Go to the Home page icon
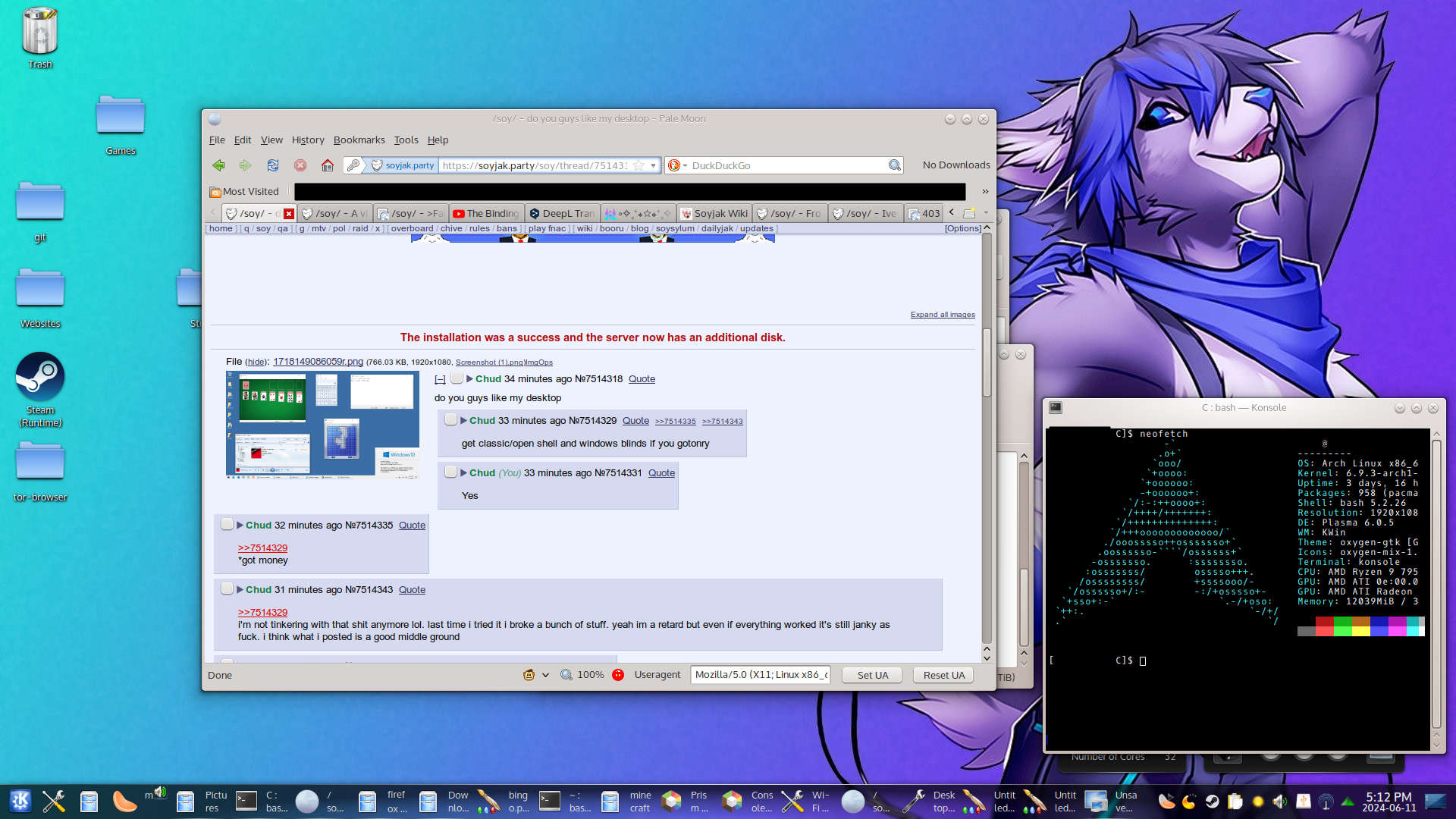 [328, 165]
